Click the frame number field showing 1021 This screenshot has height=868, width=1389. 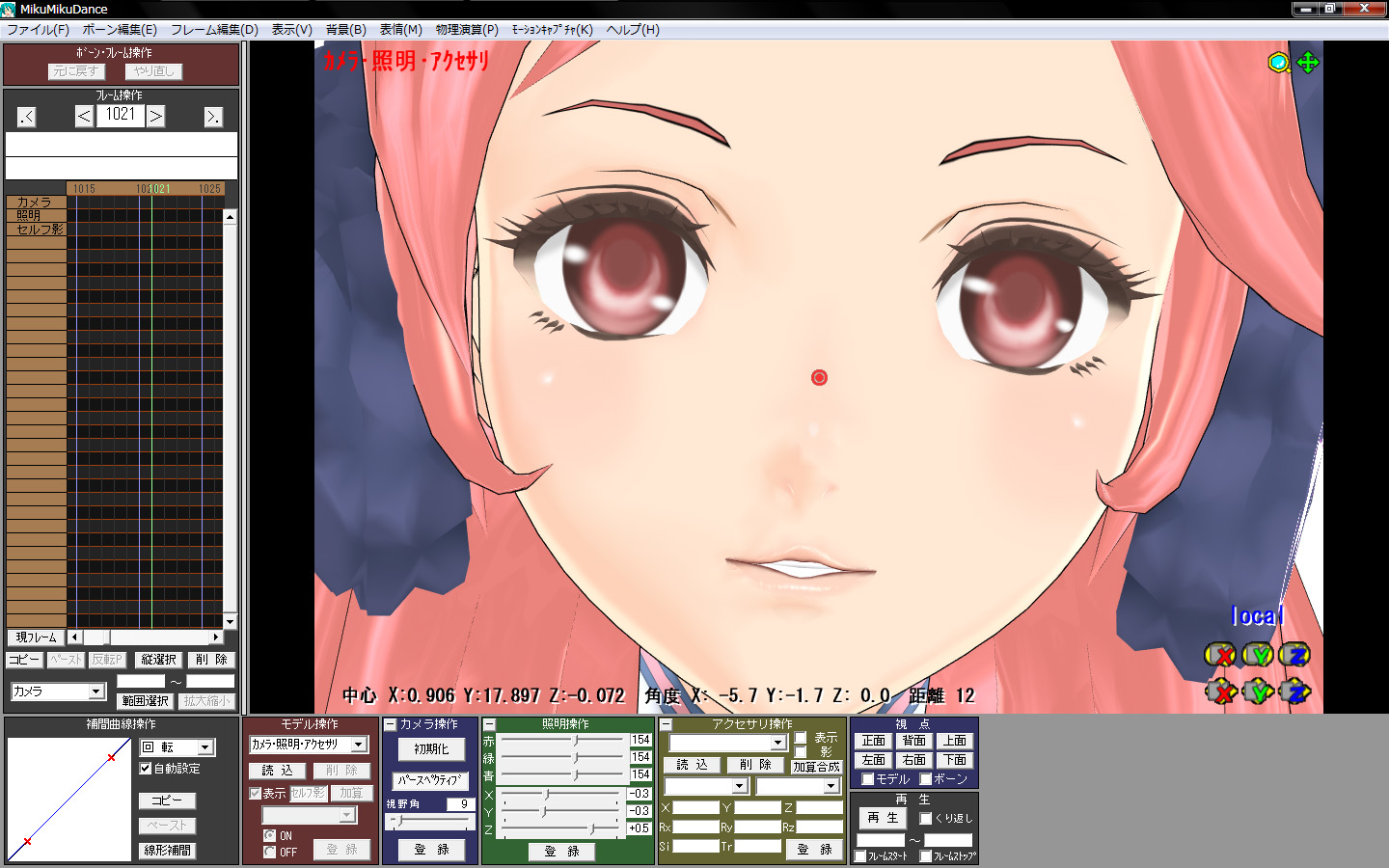(120, 115)
